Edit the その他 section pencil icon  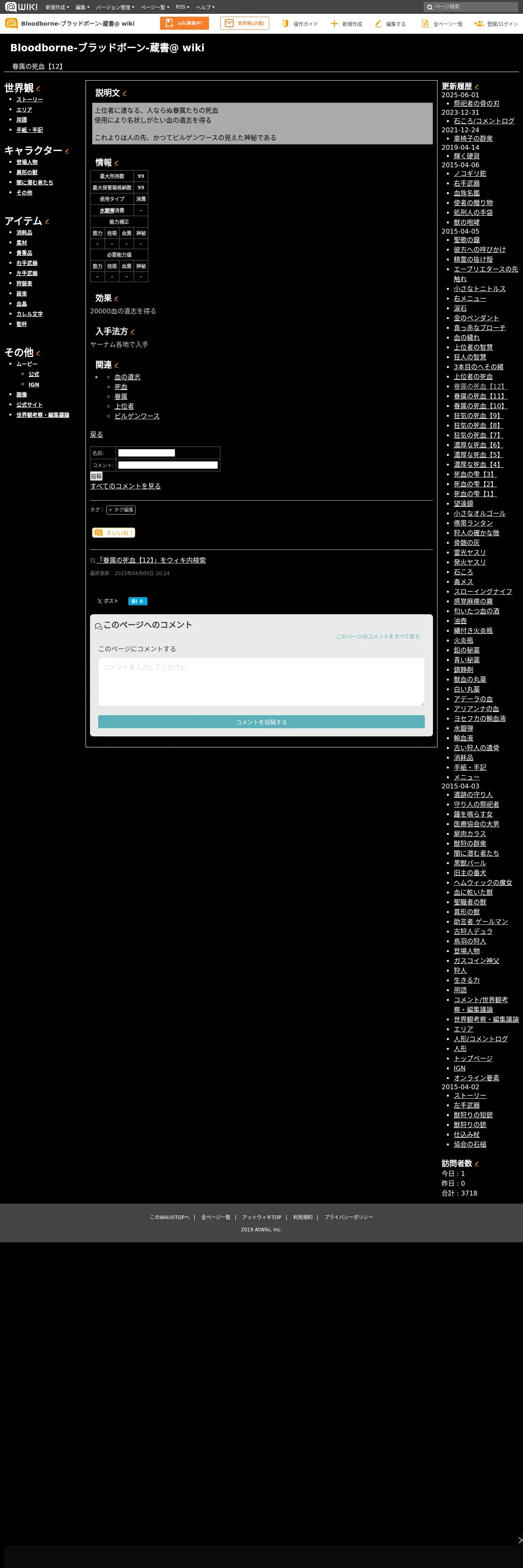[x=38, y=353]
